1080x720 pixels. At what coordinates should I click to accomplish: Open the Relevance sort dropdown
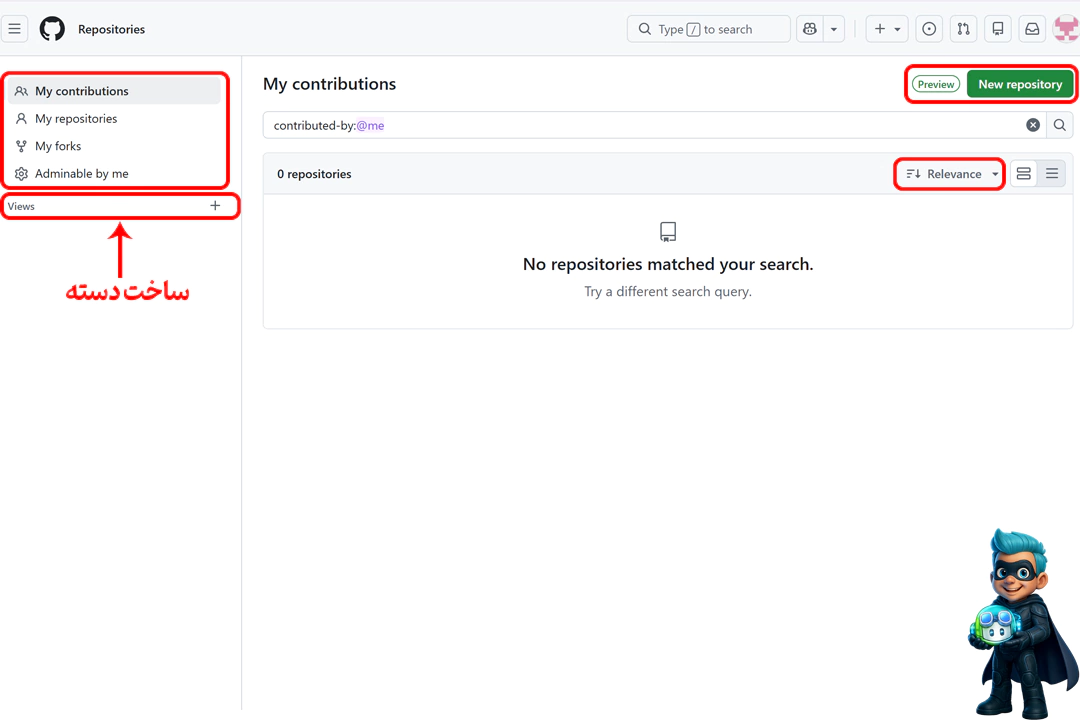[948, 173]
